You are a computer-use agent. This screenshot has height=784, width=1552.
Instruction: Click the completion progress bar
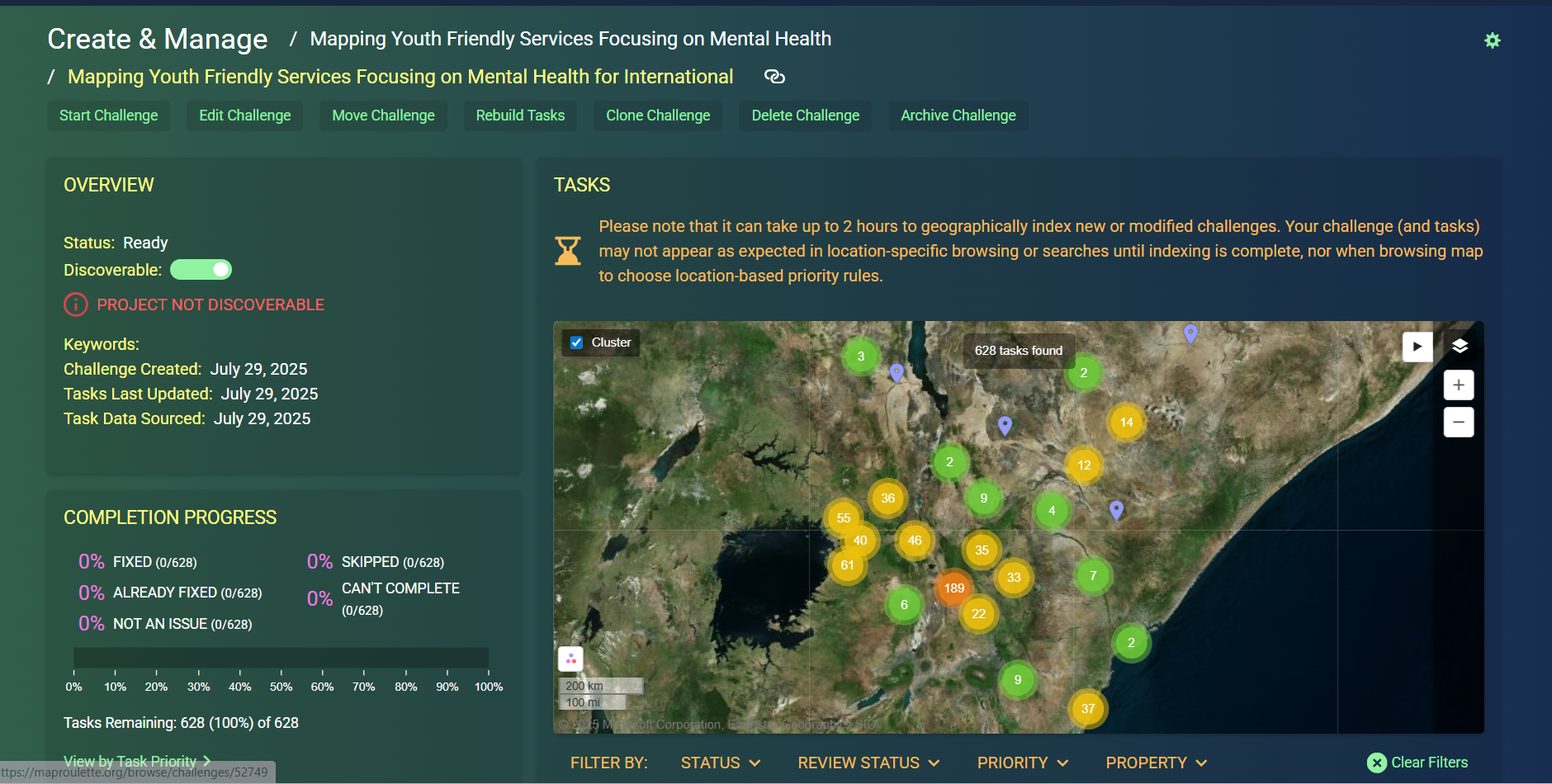pos(281,658)
